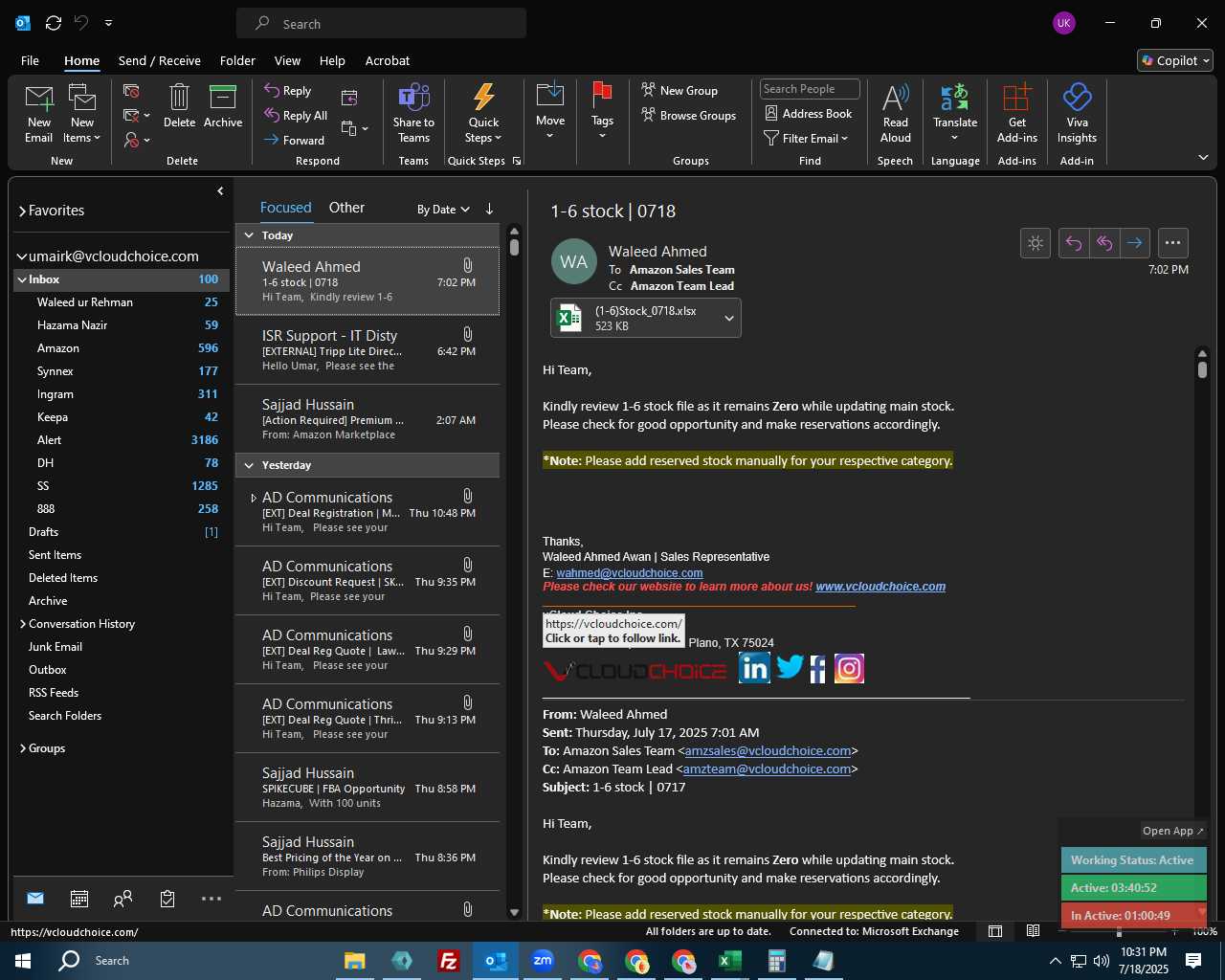Open wahmed@vcloudchoice.com email link

(x=630, y=573)
